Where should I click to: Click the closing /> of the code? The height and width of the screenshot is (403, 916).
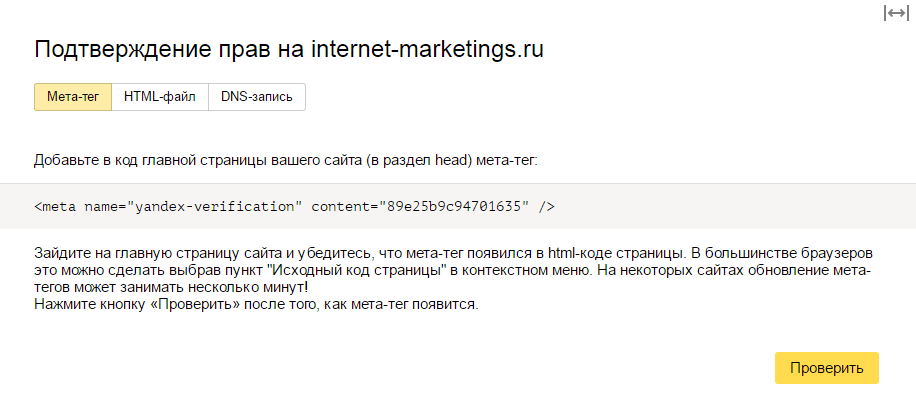coord(546,207)
